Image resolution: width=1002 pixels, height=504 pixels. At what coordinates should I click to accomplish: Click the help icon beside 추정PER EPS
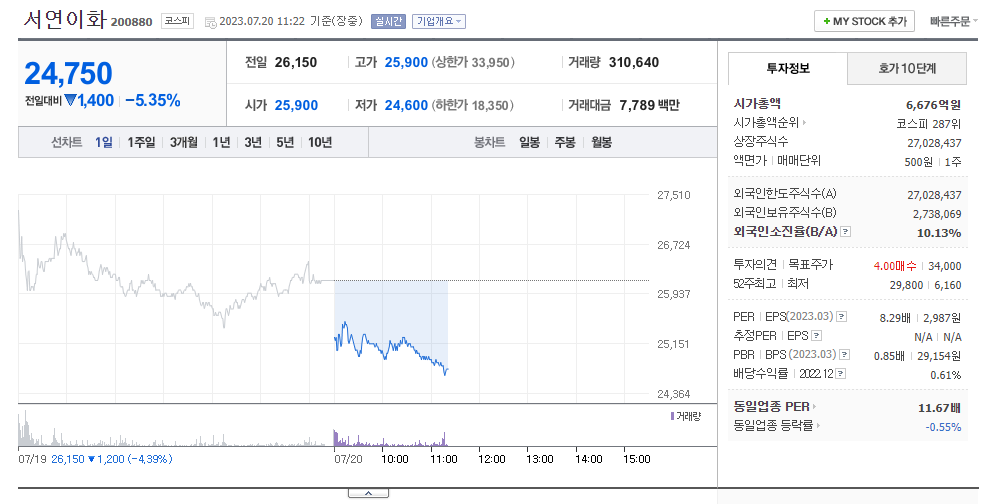(817, 336)
